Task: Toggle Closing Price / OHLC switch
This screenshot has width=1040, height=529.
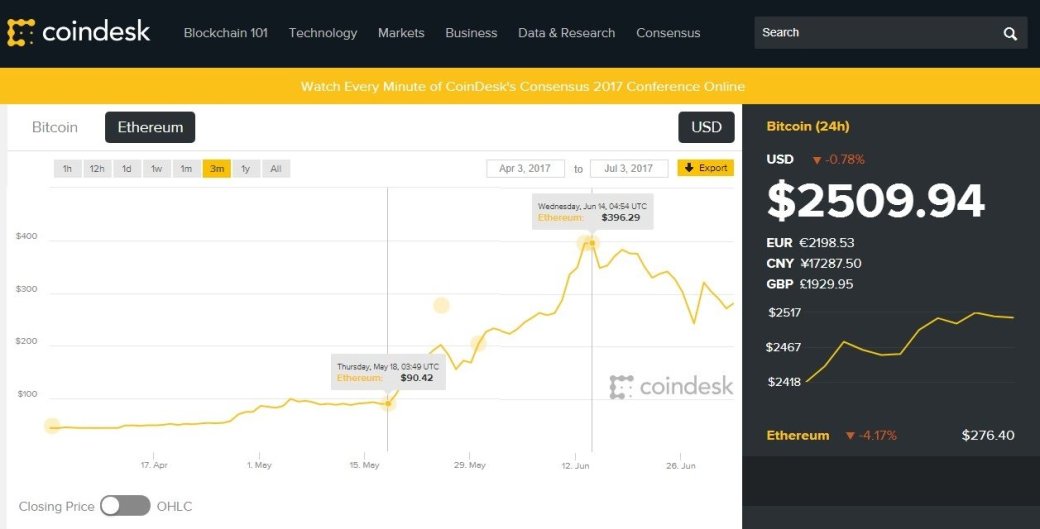Action: [x=125, y=506]
